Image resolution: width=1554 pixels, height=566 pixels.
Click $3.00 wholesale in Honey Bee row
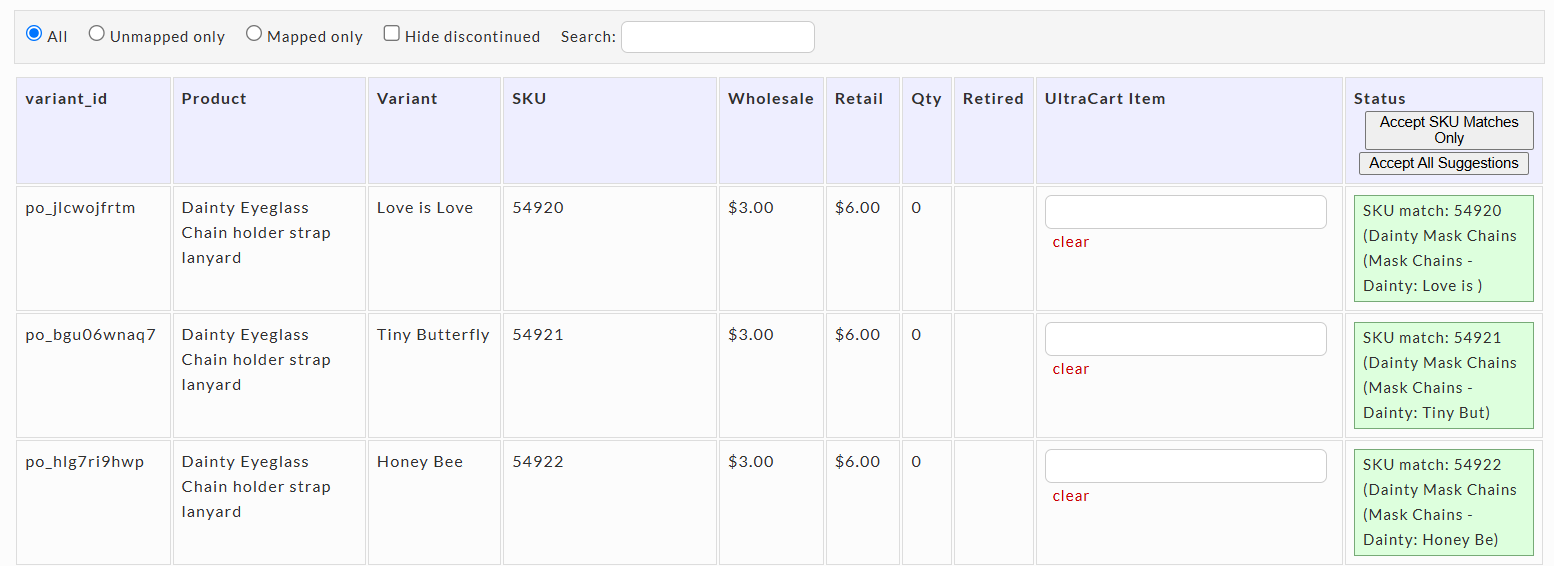pos(751,462)
